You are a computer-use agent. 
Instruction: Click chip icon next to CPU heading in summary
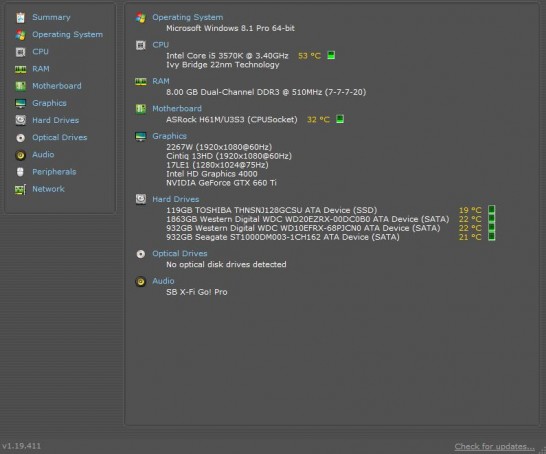(141, 45)
